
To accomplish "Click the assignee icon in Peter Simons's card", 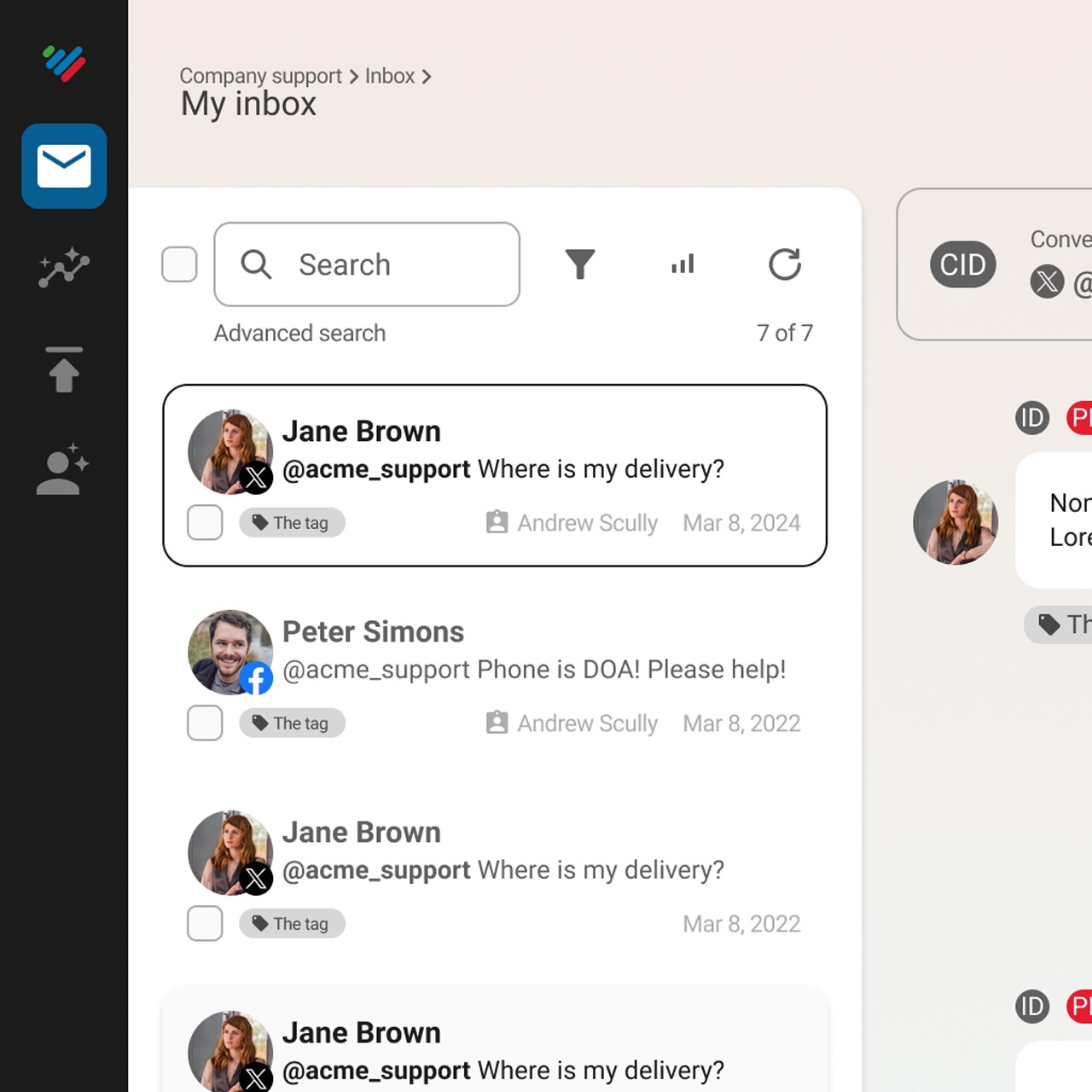I will coord(497,723).
